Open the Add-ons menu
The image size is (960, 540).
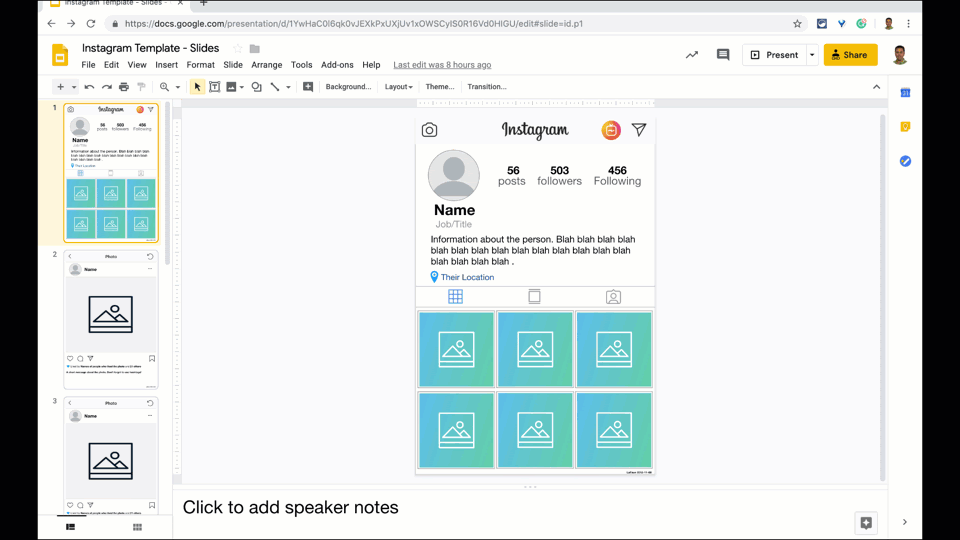coord(337,65)
